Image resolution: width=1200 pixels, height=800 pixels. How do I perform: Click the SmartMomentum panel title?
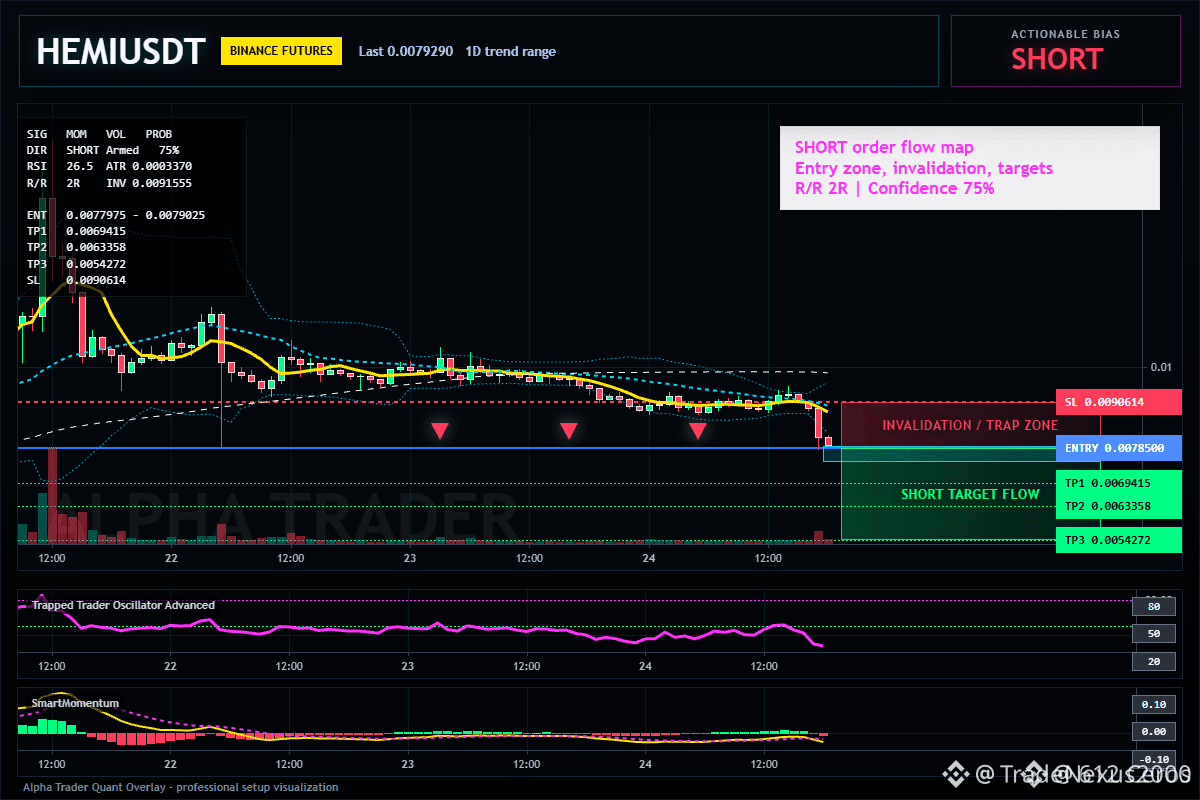coord(75,703)
